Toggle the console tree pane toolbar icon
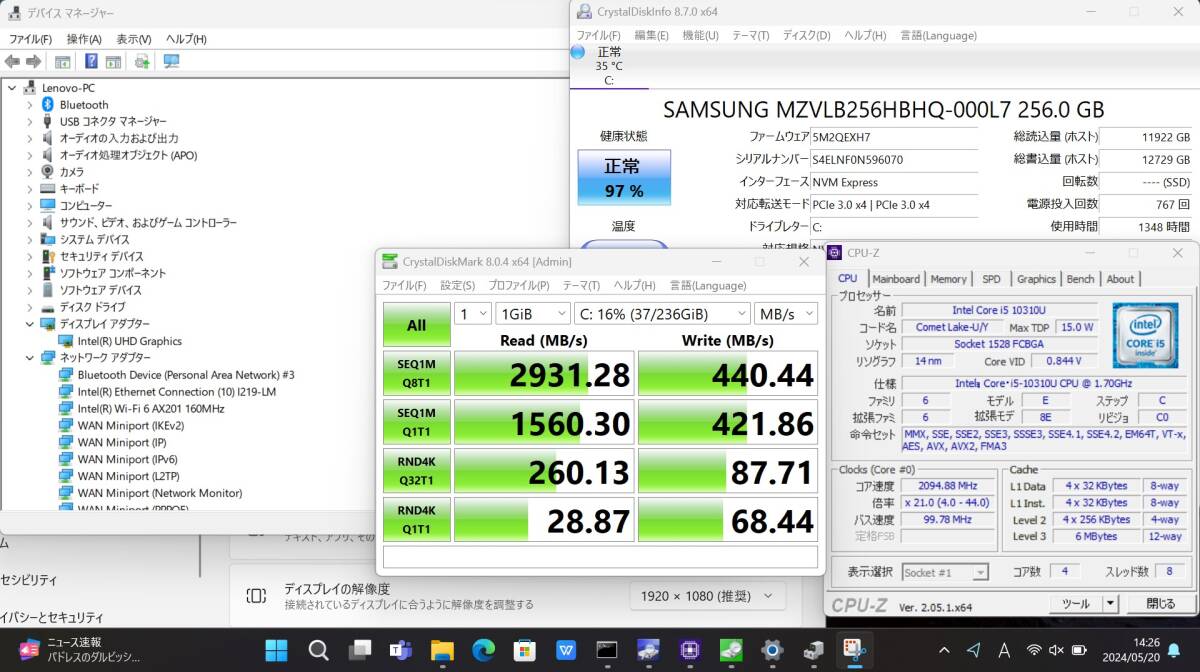Screen dimensions: 1200x672 pyautogui.click(x=64, y=61)
